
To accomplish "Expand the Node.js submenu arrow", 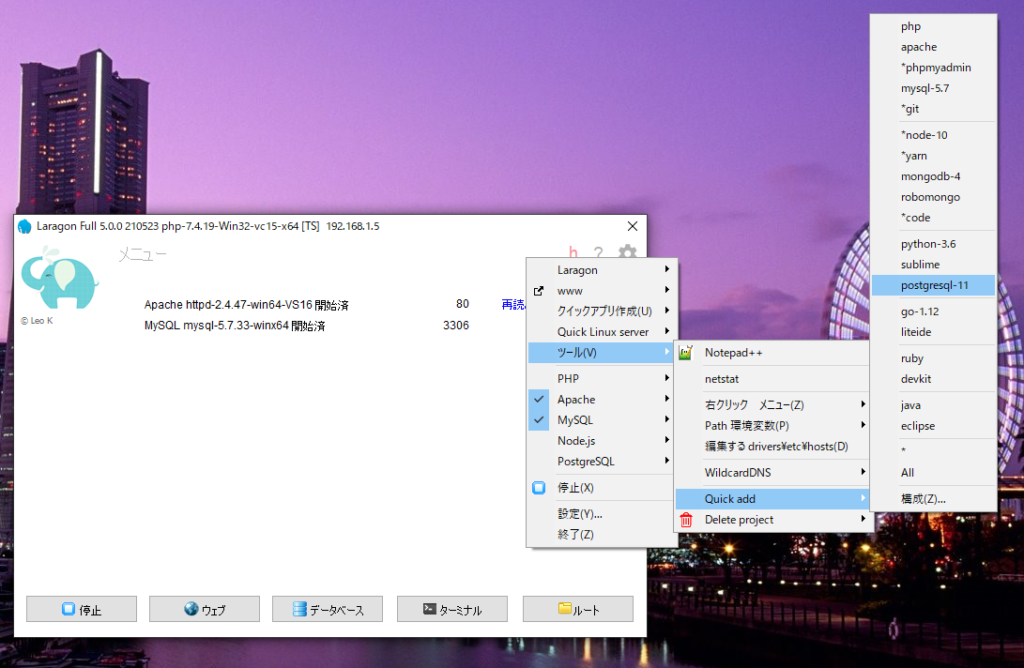I will 667,440.
